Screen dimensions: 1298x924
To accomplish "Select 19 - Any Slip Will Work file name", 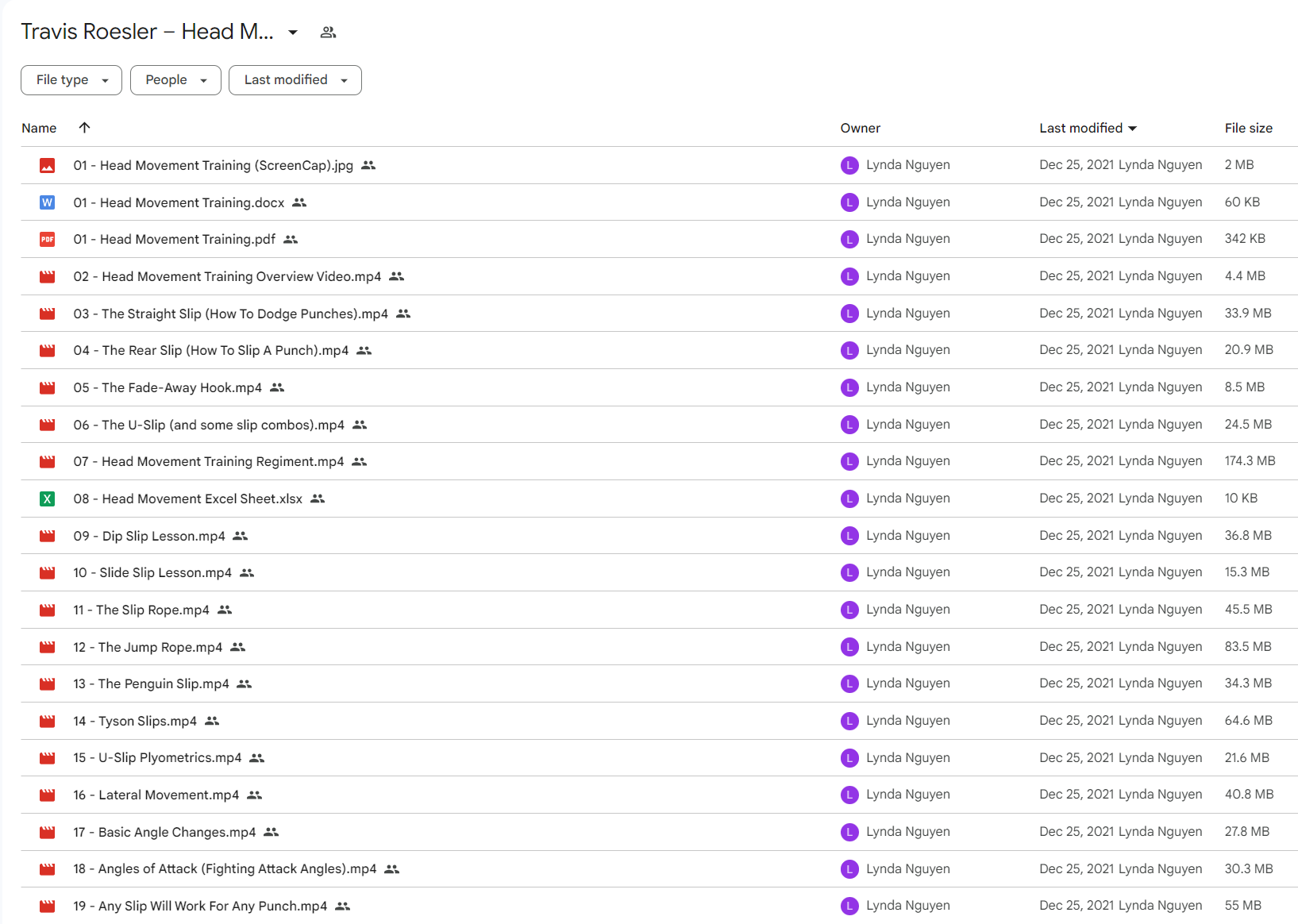I will [x=200, y=907].
